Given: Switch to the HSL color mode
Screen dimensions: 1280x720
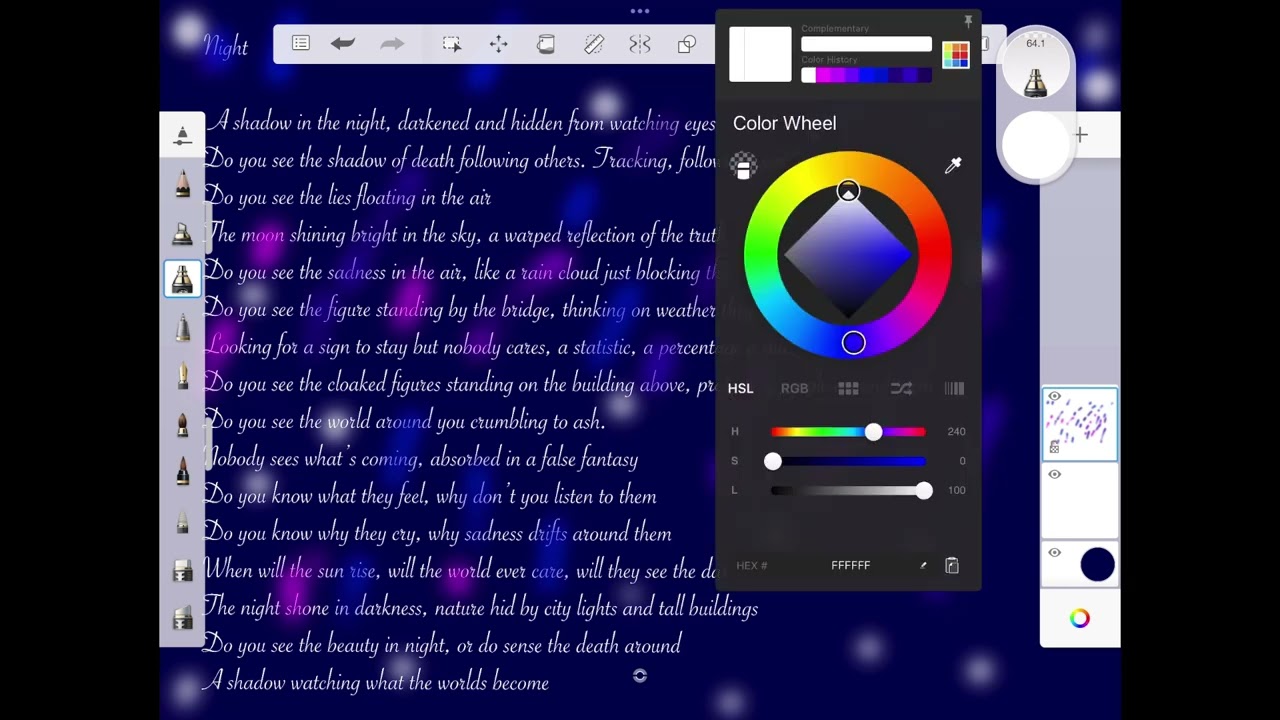Looking at the screenshot, I should tap(741, 388).
